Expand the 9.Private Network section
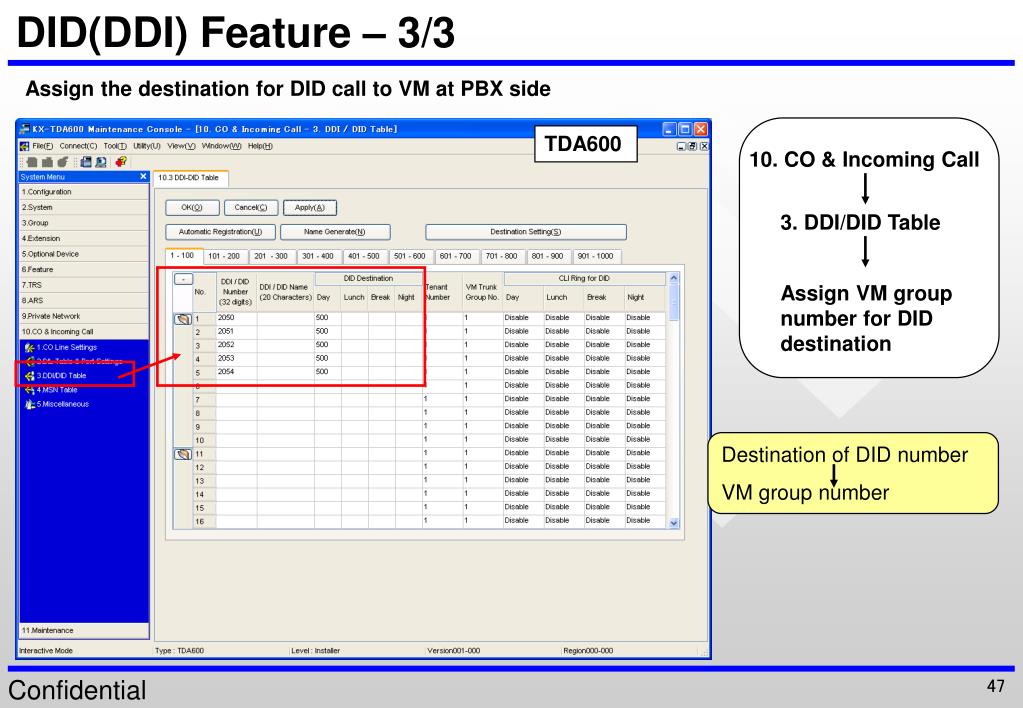 (84, 316)
